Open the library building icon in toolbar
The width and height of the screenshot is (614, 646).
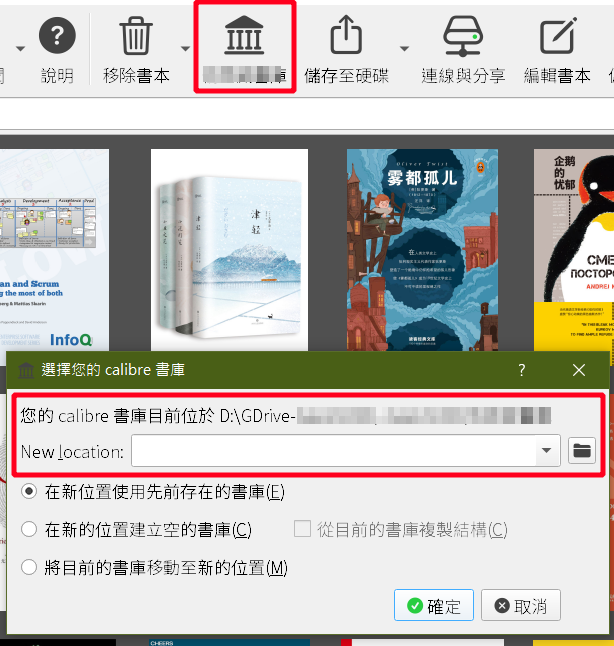[x=244, y=38]
